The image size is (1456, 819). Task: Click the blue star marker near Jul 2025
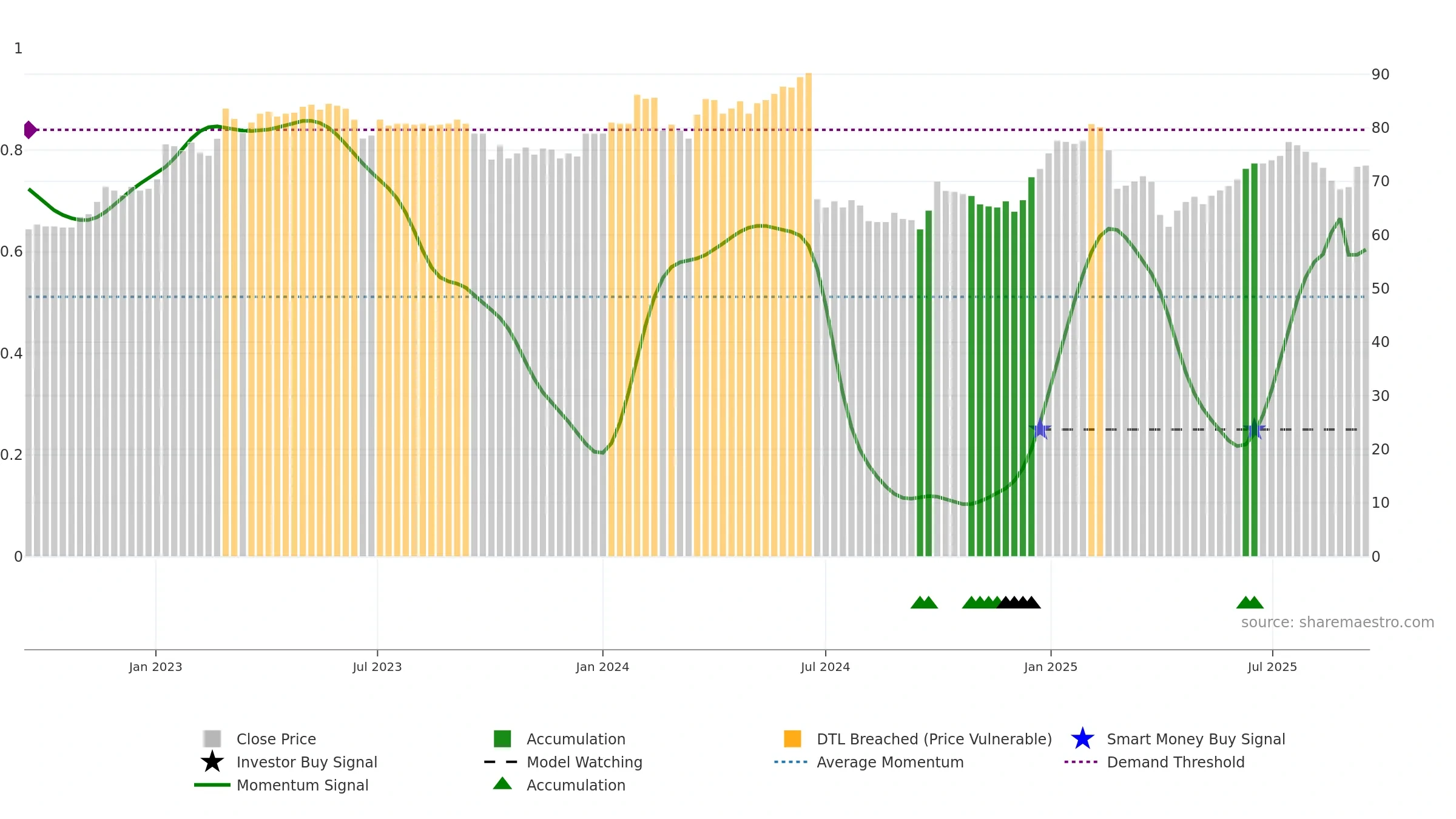1254,429
